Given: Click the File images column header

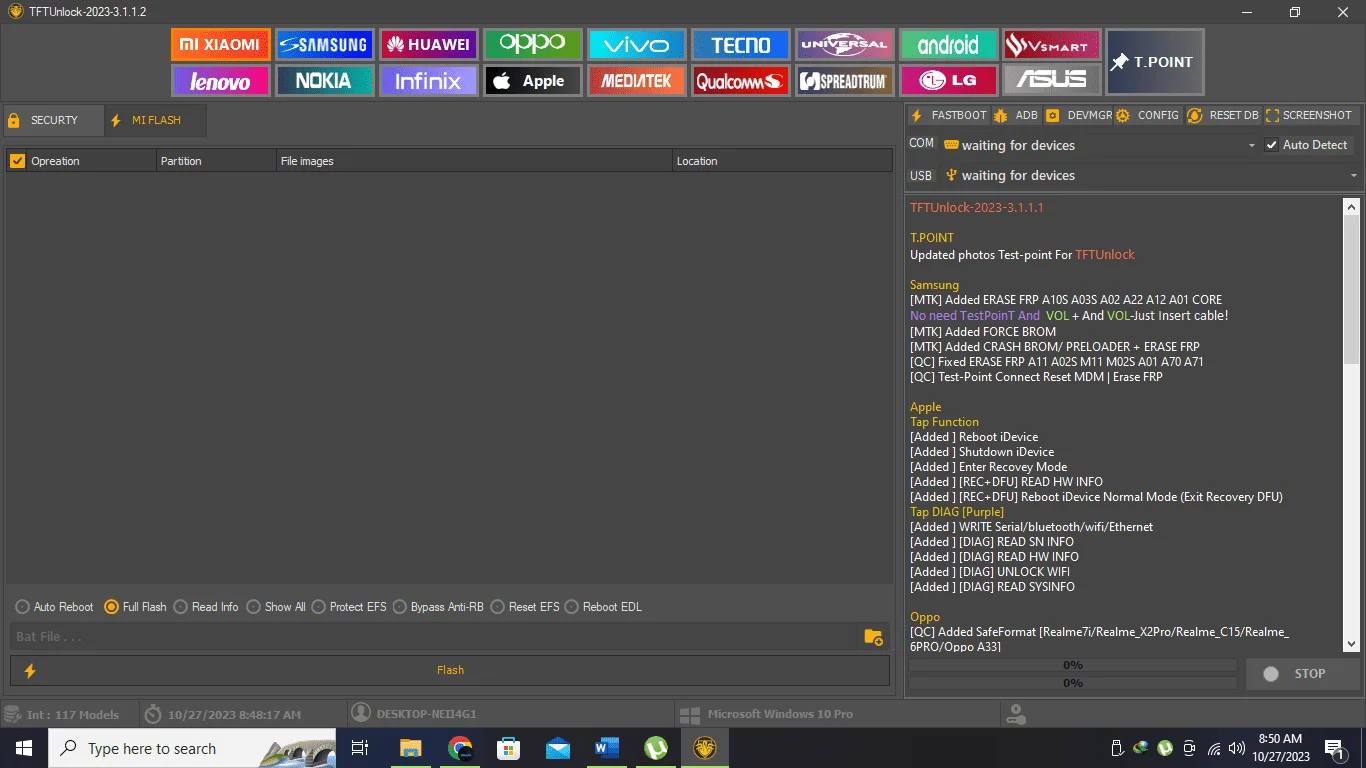Looking at the screenshot, I should tap(475, 160).
